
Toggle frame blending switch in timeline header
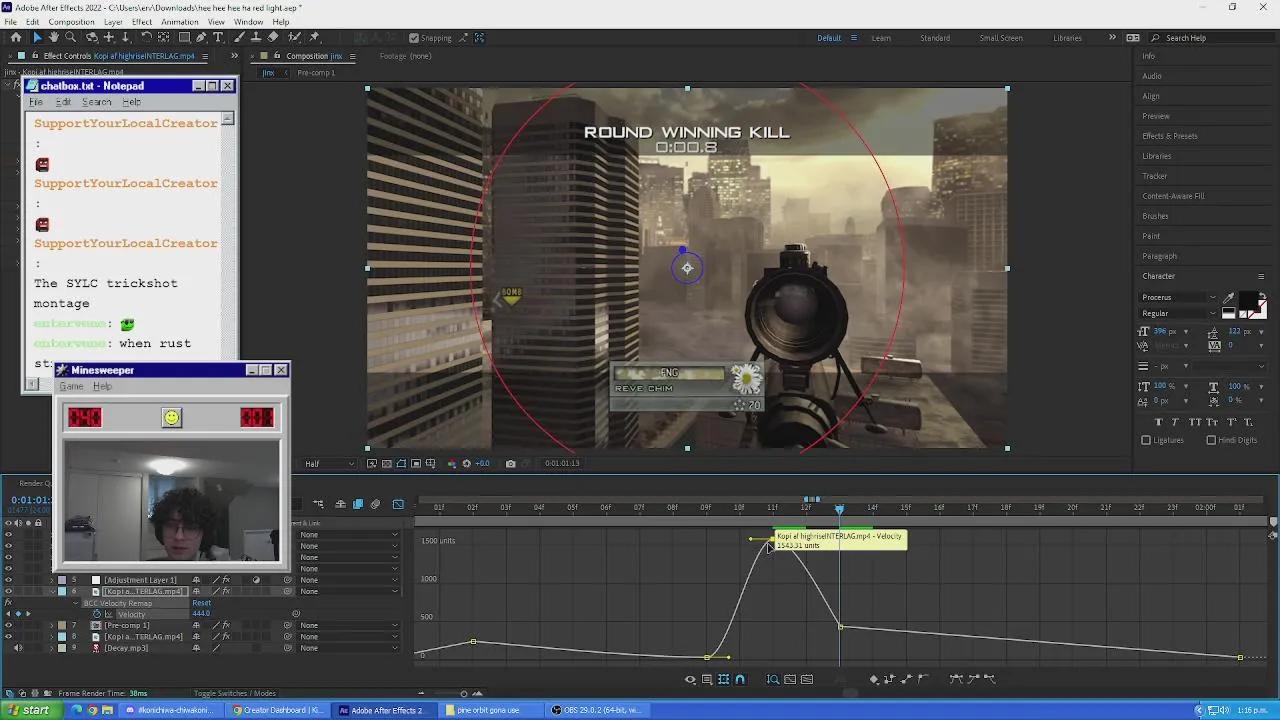coord(358,504)
